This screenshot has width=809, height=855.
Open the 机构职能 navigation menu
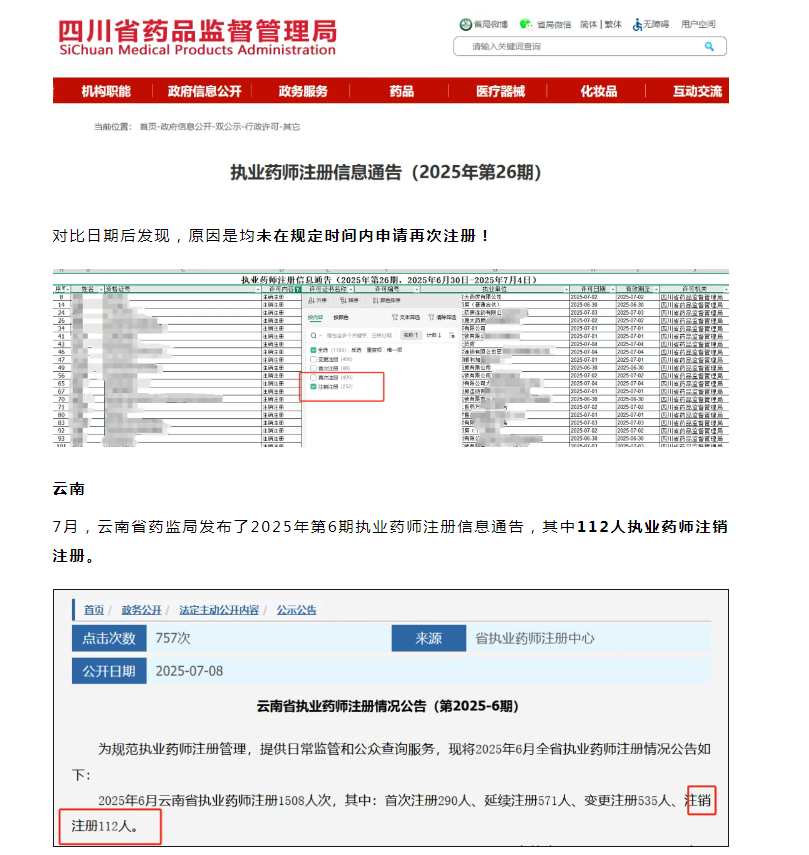[106, 91]
